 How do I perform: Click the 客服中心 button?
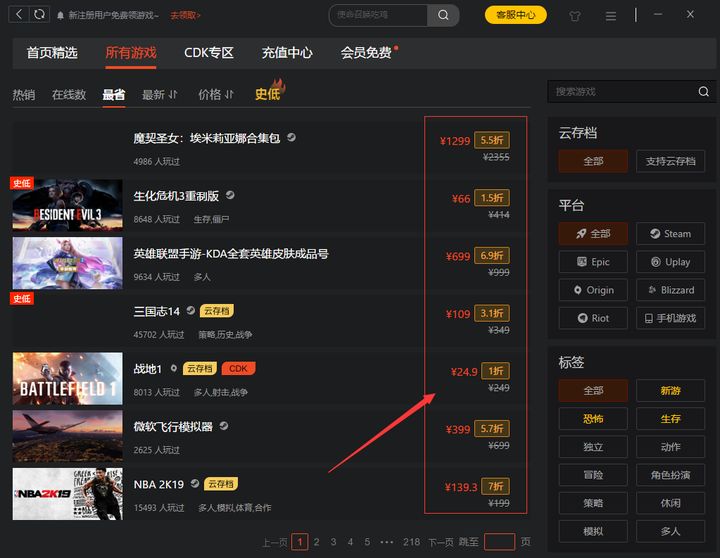click(516, 15)
